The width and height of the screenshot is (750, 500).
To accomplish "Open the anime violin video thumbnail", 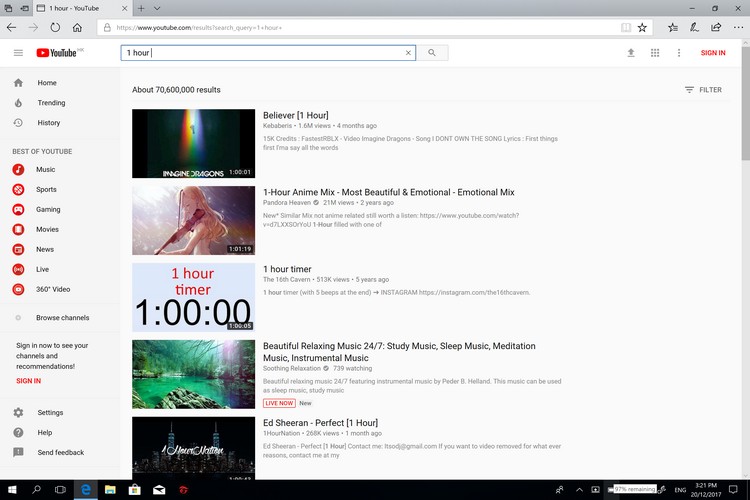I will click(193, 221).
